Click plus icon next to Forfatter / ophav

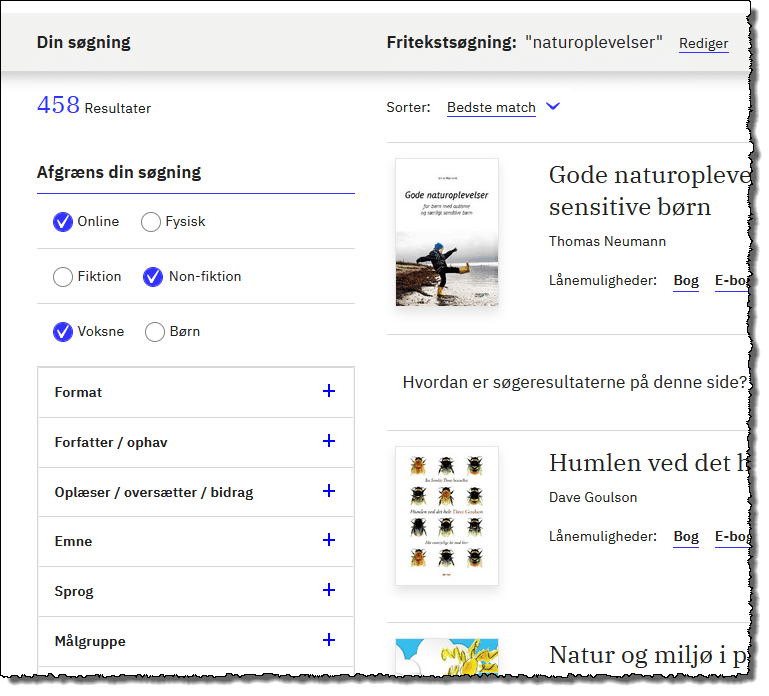click(x=329, y=441)
